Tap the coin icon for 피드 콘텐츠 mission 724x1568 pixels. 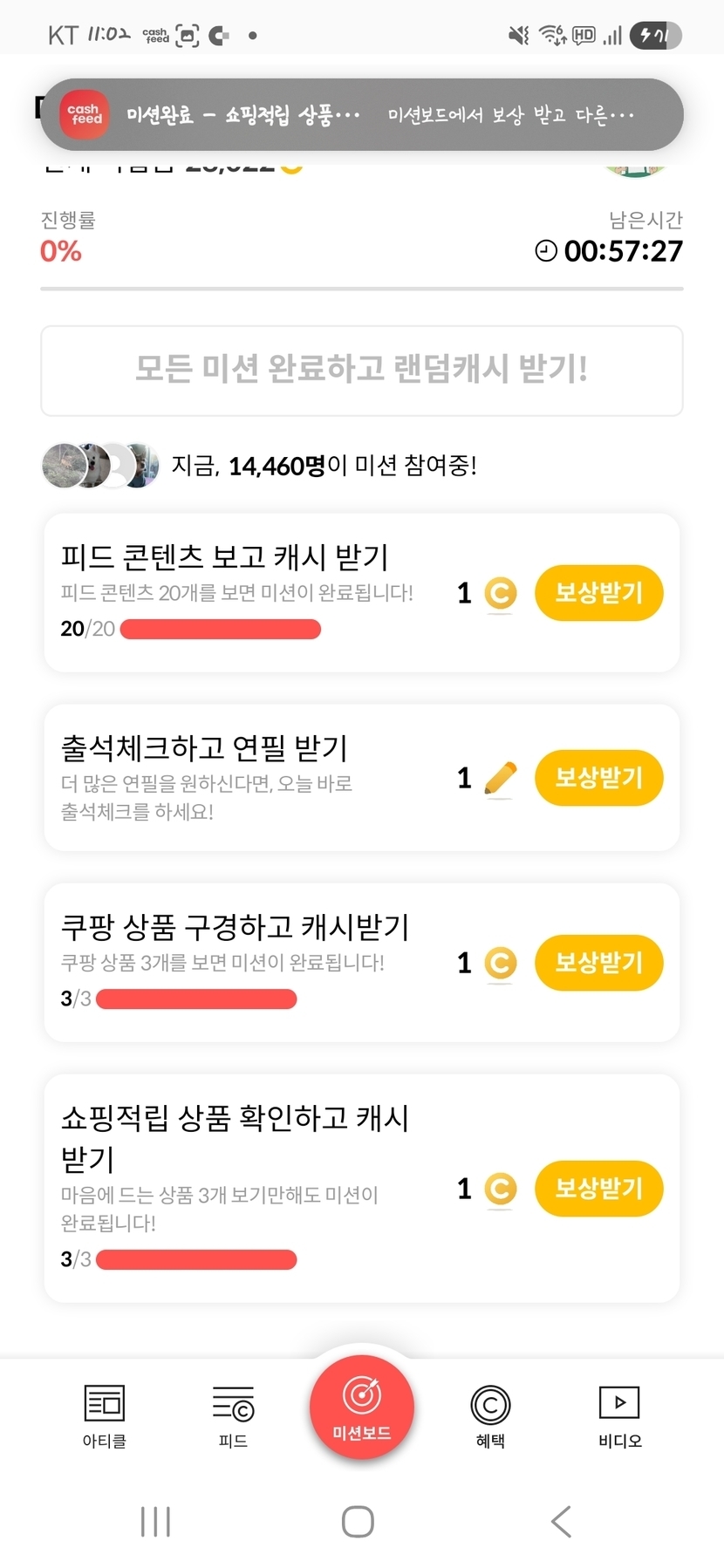(500, 594)
